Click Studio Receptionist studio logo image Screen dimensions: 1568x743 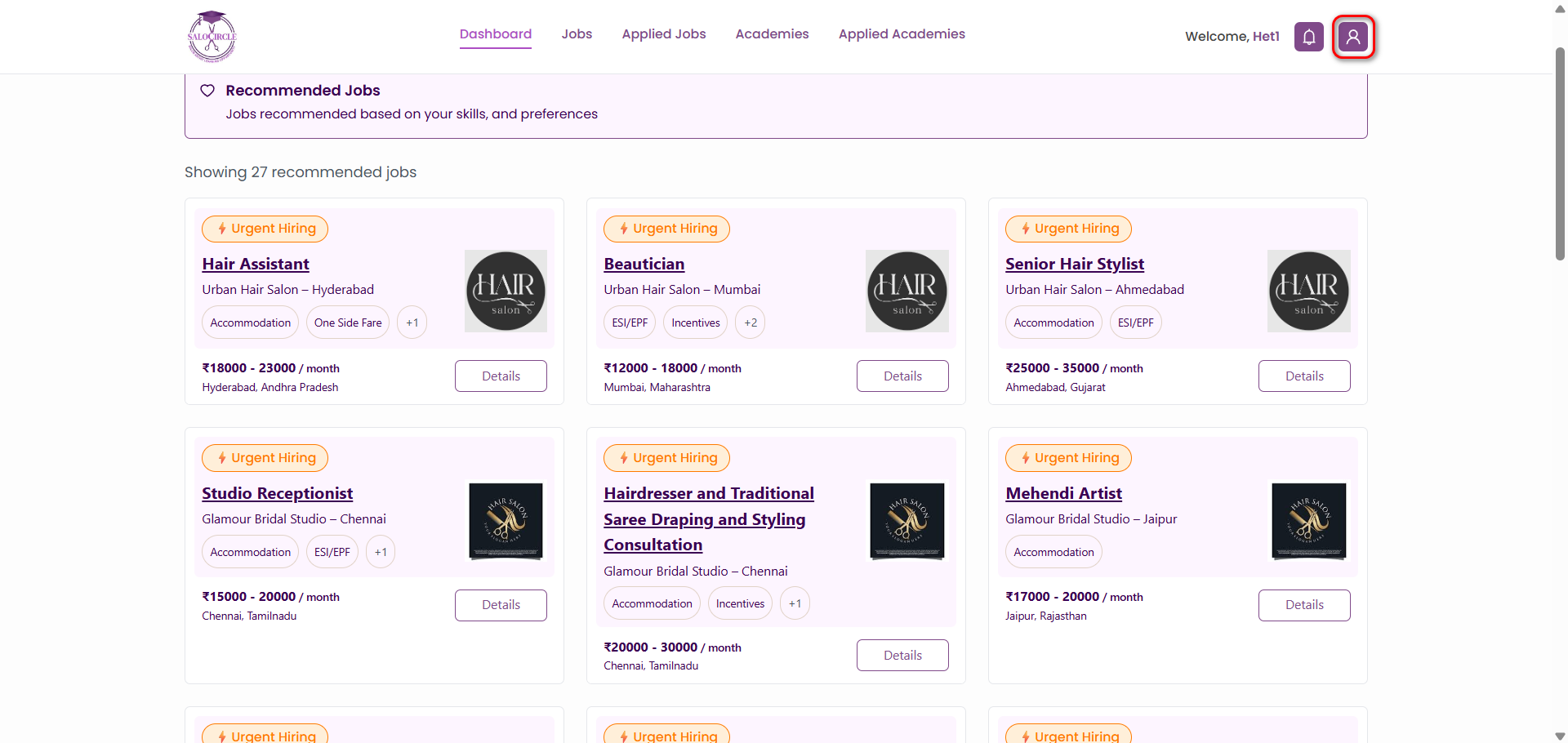[506, 520]
